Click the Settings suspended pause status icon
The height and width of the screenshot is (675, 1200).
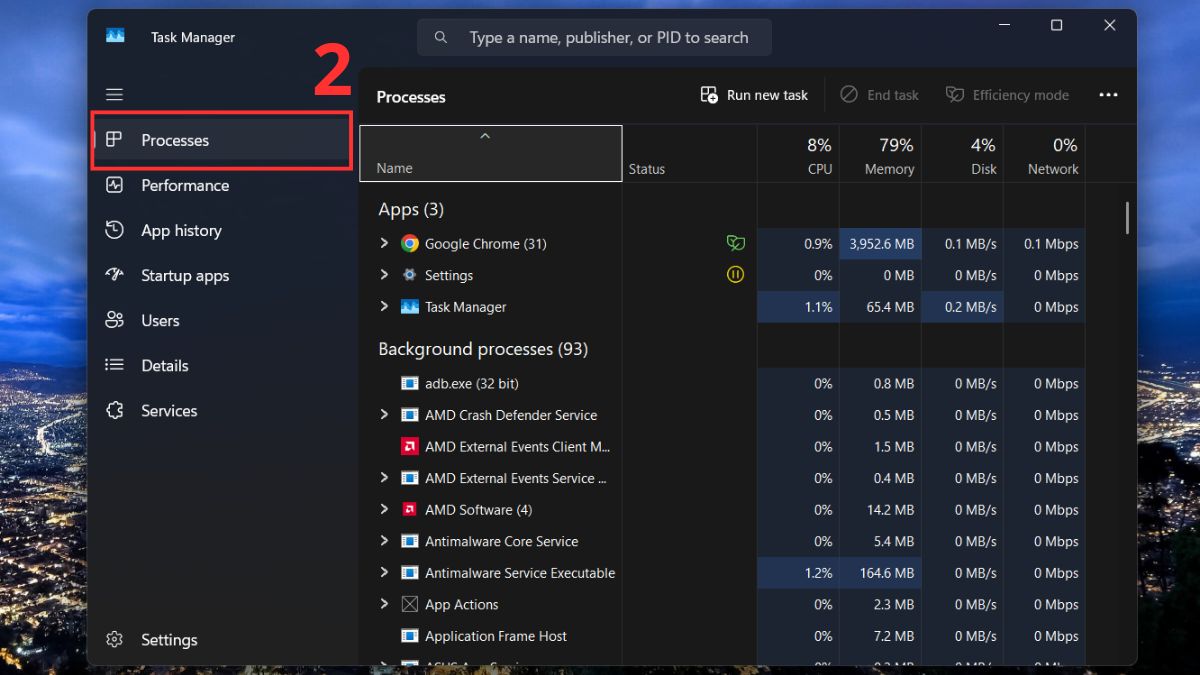point(735,274)
